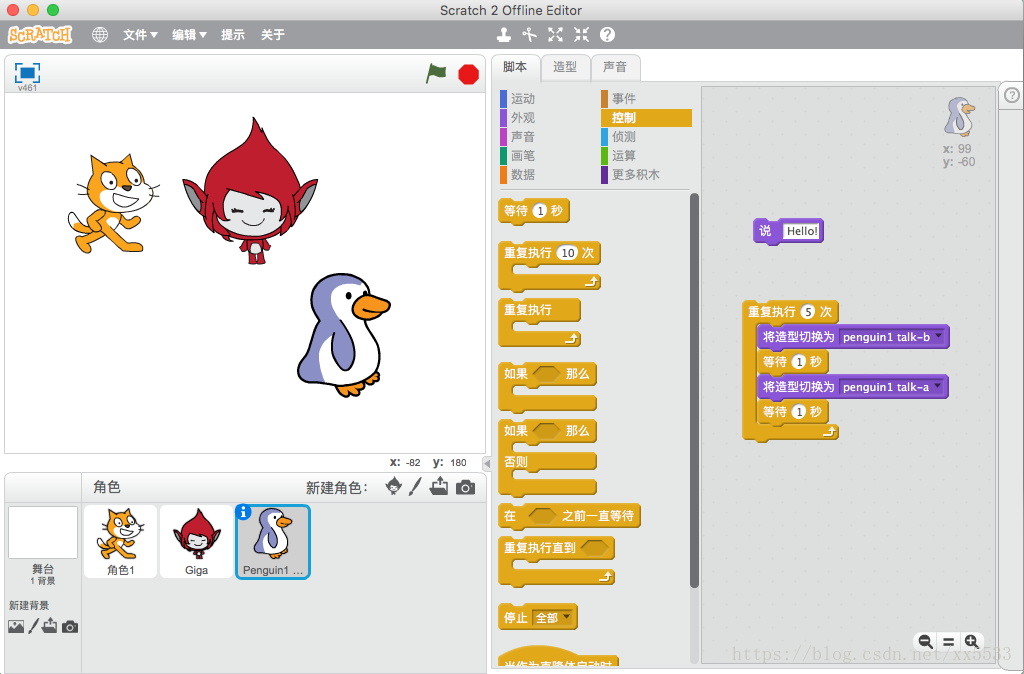Reset scripts area zoom
1024x674 pixels.
948,641
